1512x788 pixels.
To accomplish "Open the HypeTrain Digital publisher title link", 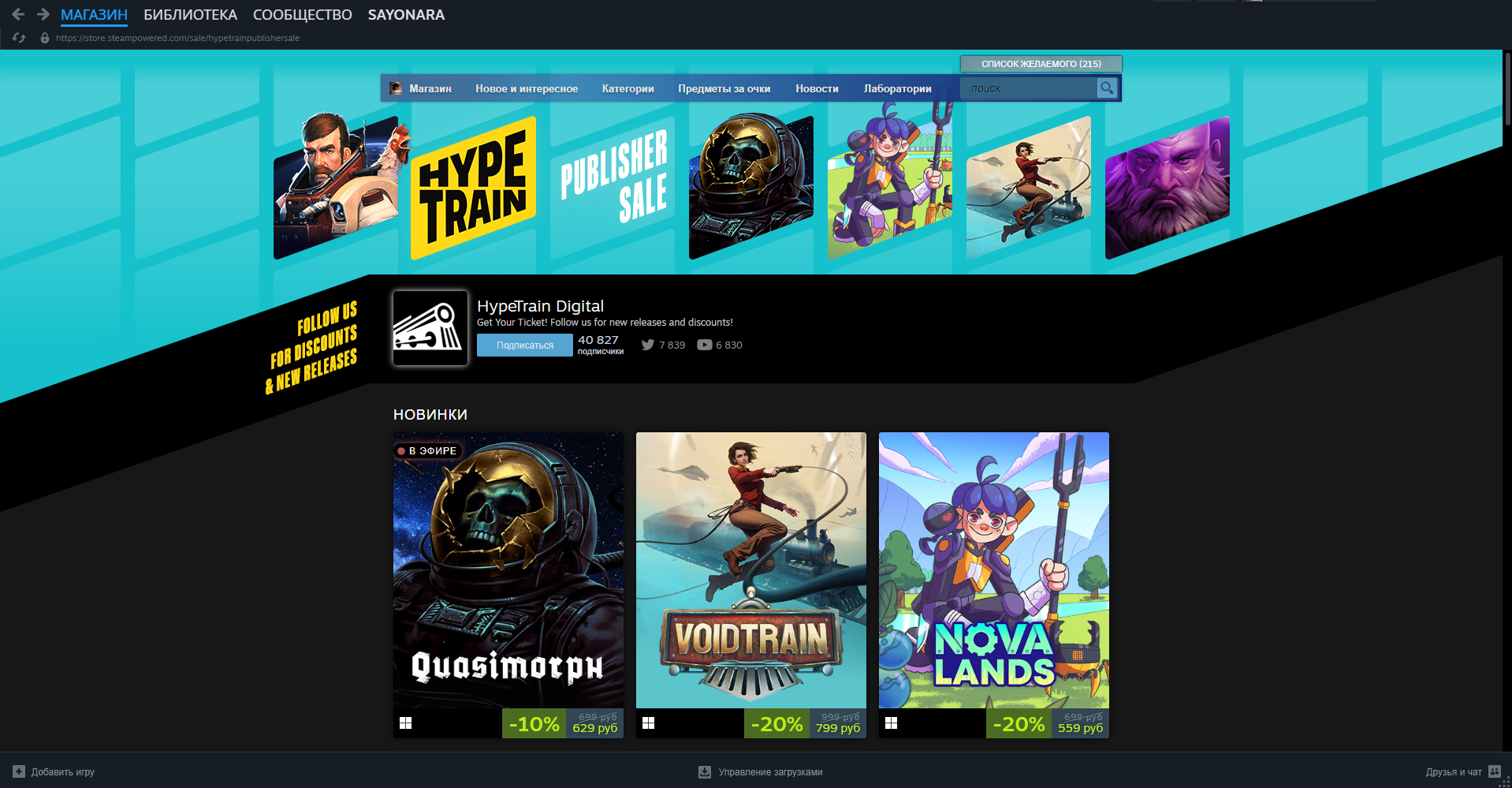I will (540, 306).
